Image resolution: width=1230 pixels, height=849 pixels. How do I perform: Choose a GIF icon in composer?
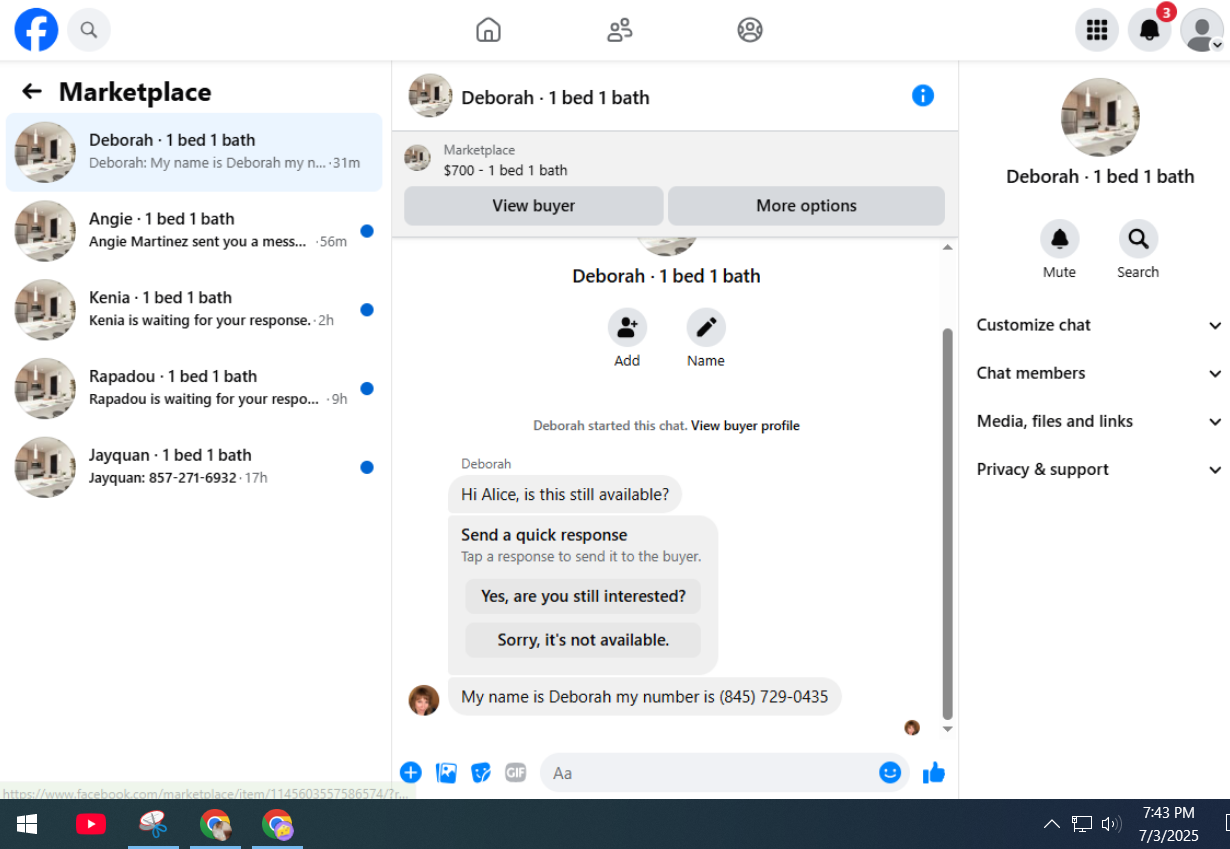pyautogui.click(x=515, y=772)
